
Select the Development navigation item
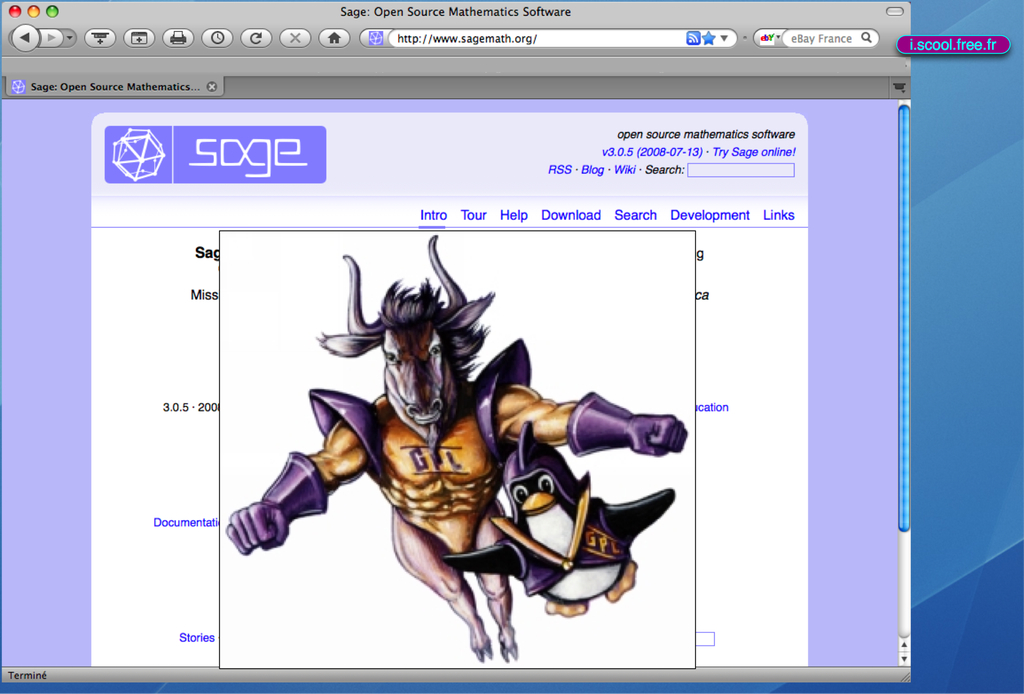[710, 215]
